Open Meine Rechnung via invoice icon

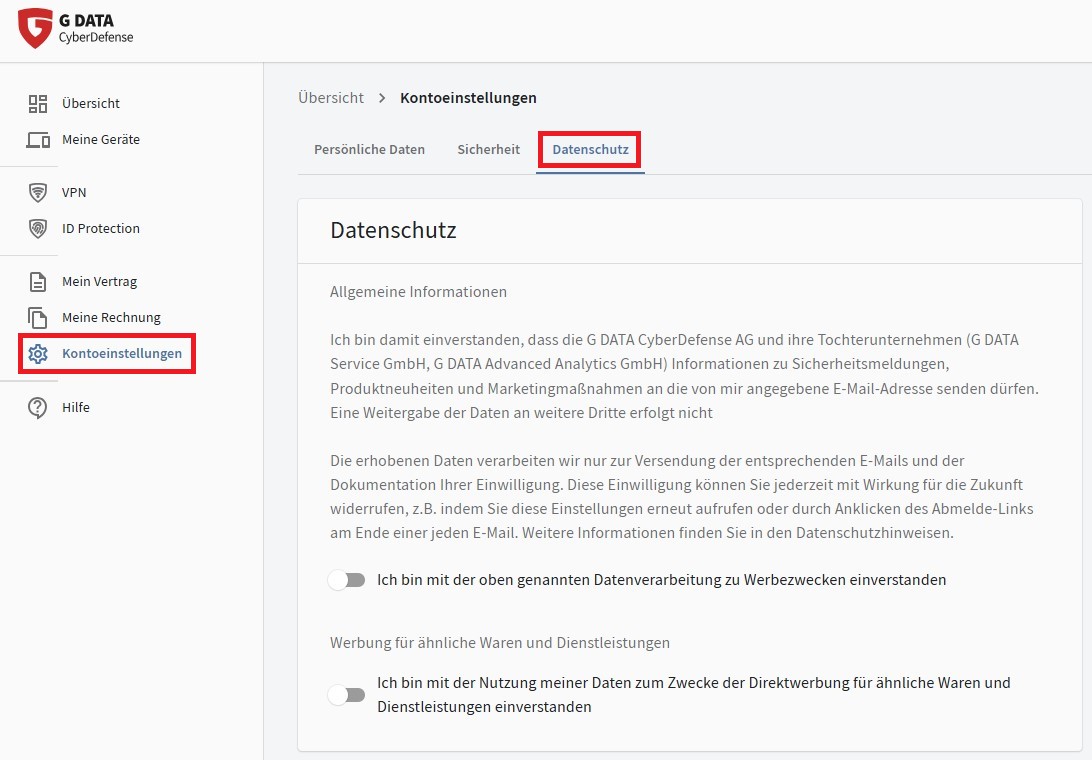coord(38,317)
